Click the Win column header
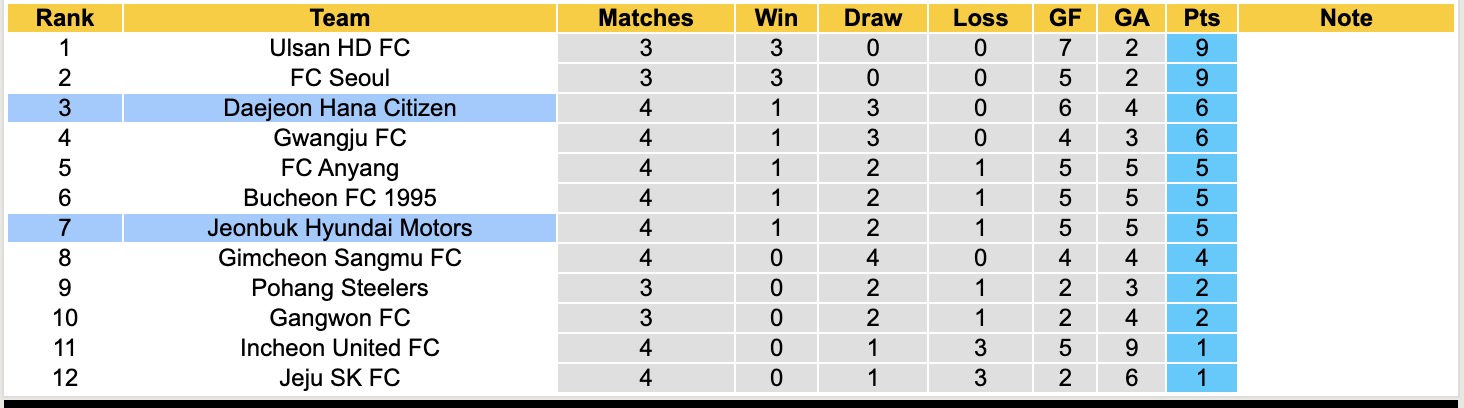The height and width of the screenshot is (408, 1464). point(777,18)
